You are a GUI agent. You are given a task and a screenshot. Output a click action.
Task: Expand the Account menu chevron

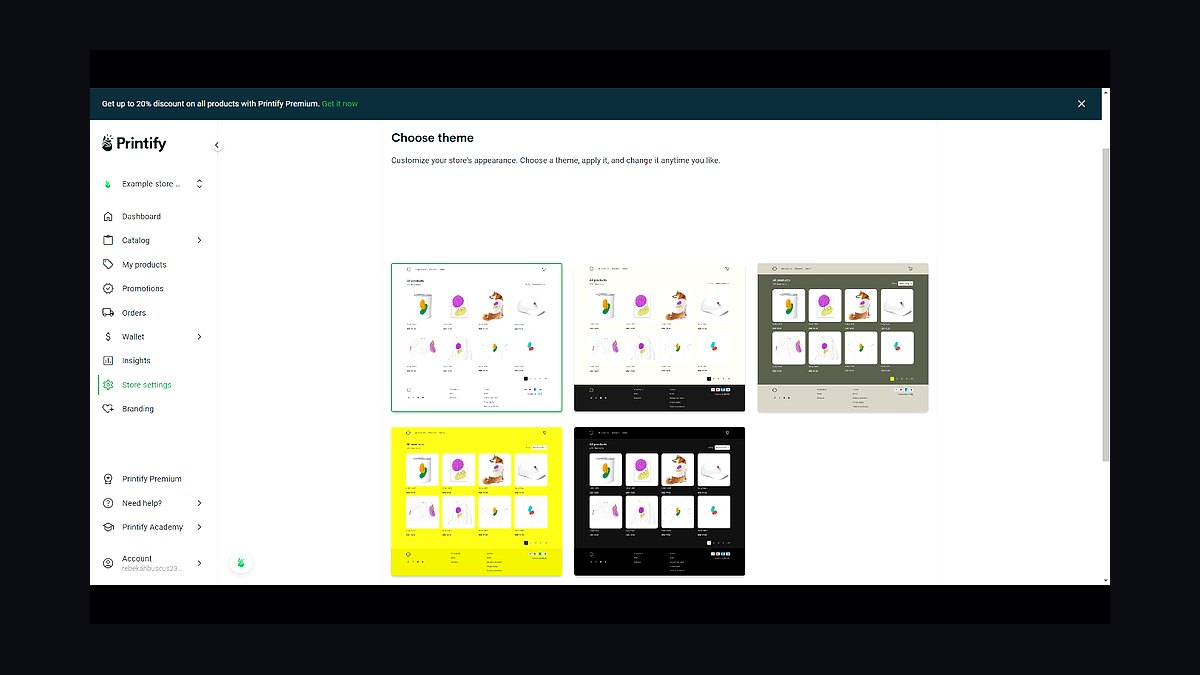pyautogui.click(x=199, y=563)
